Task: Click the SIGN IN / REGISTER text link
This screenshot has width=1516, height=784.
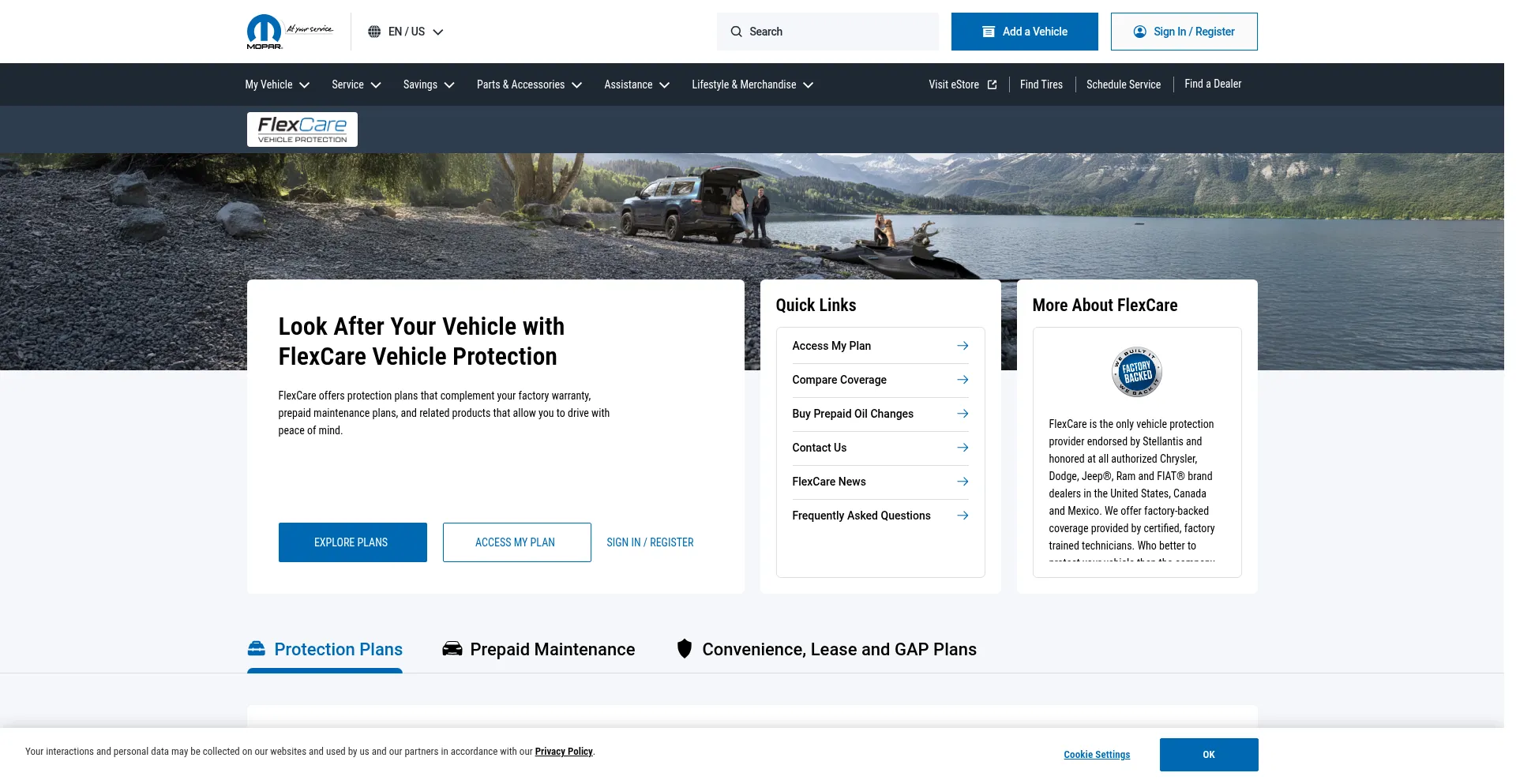Action: [650, 542]
